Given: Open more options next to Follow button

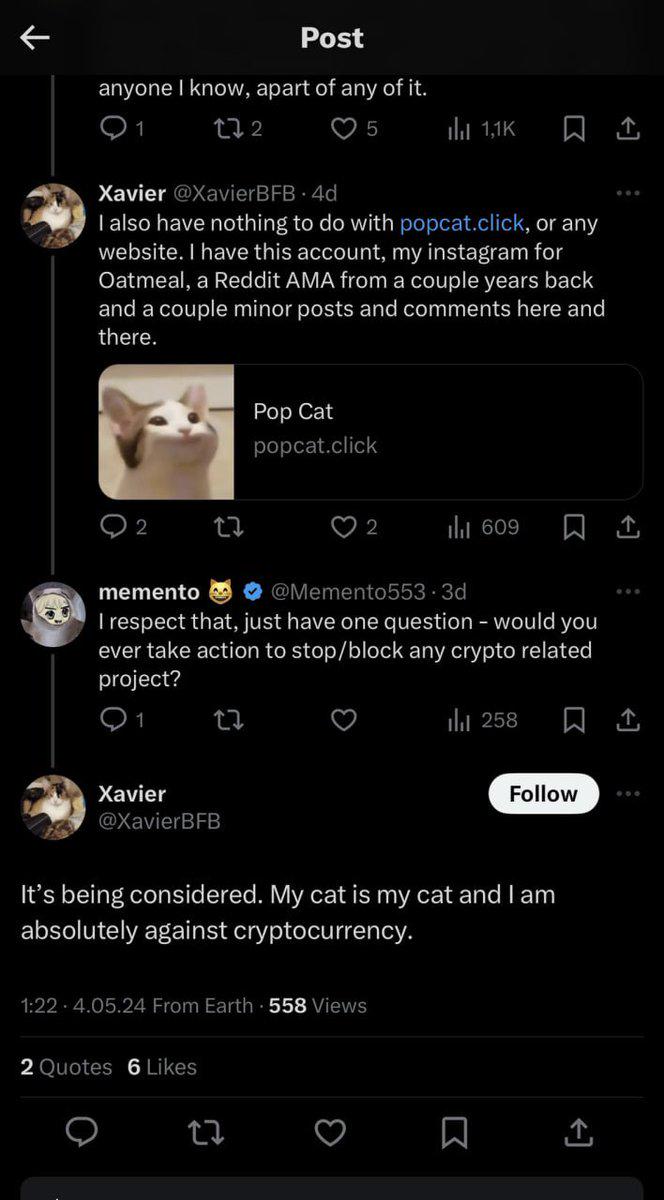Looking at the screenshot, I should pyautogui.click(x=628, y=794).
